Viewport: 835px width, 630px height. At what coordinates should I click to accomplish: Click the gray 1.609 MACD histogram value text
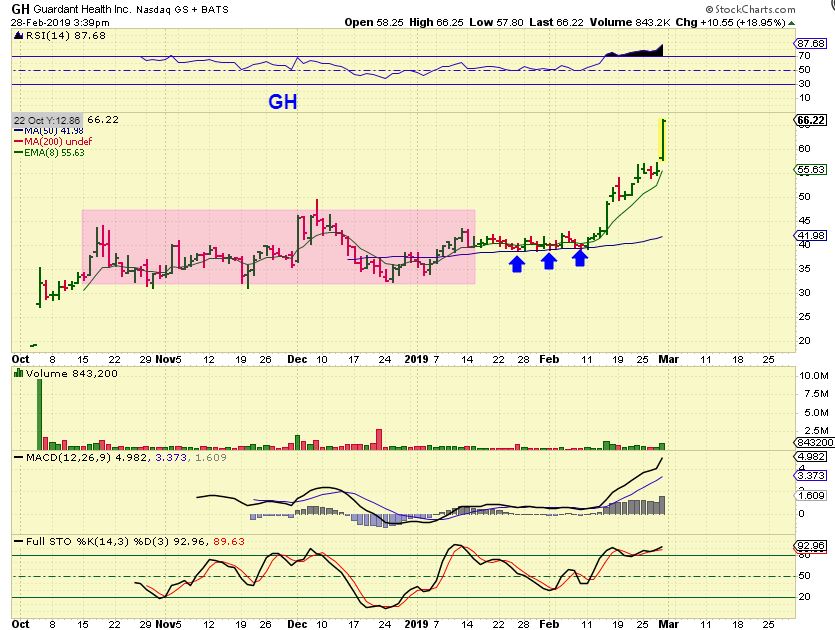pyautogui.click(x=210, y=457)
